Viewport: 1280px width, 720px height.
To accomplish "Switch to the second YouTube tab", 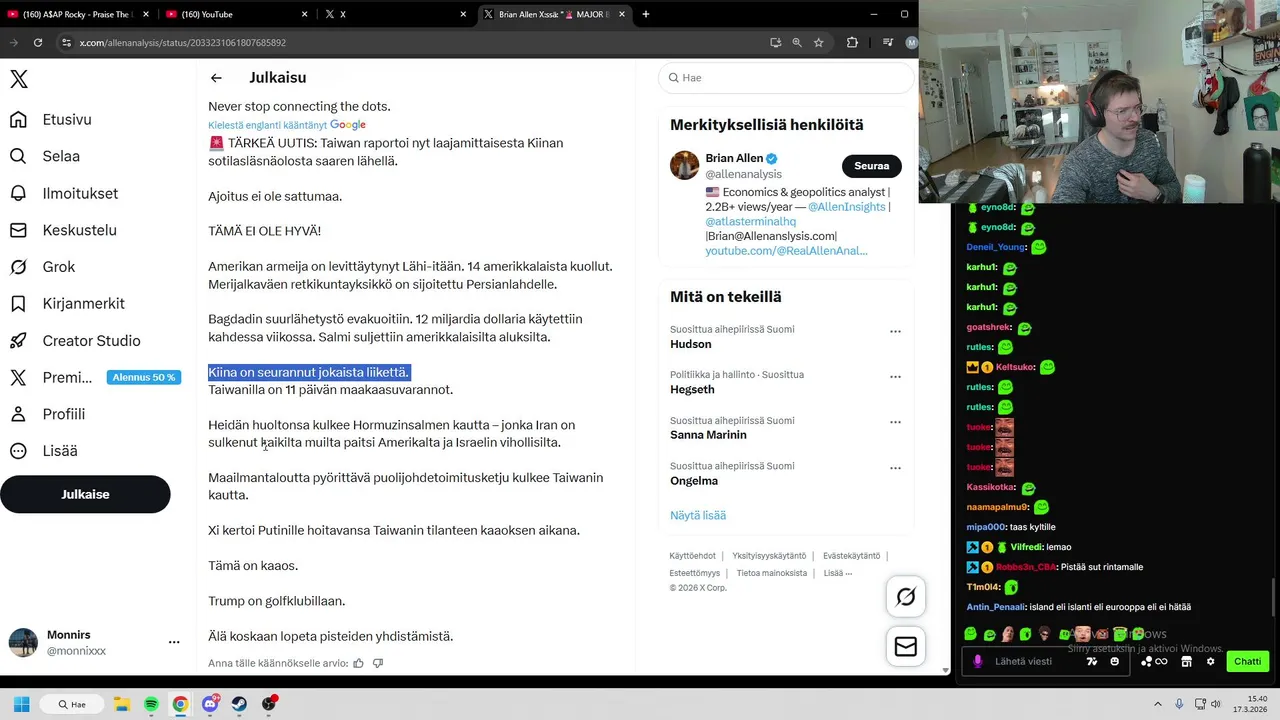I will tap(237, 14).
